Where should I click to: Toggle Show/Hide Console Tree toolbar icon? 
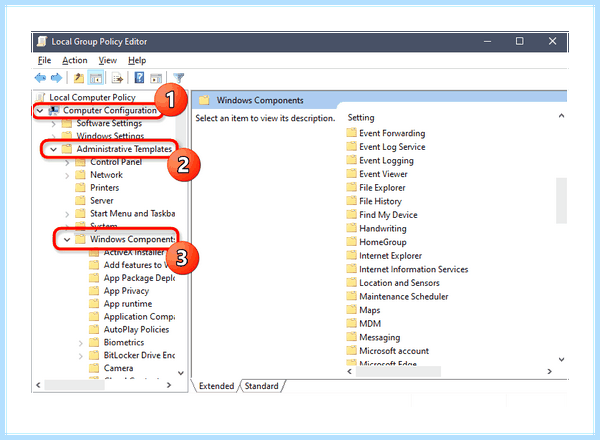[96, 78]
